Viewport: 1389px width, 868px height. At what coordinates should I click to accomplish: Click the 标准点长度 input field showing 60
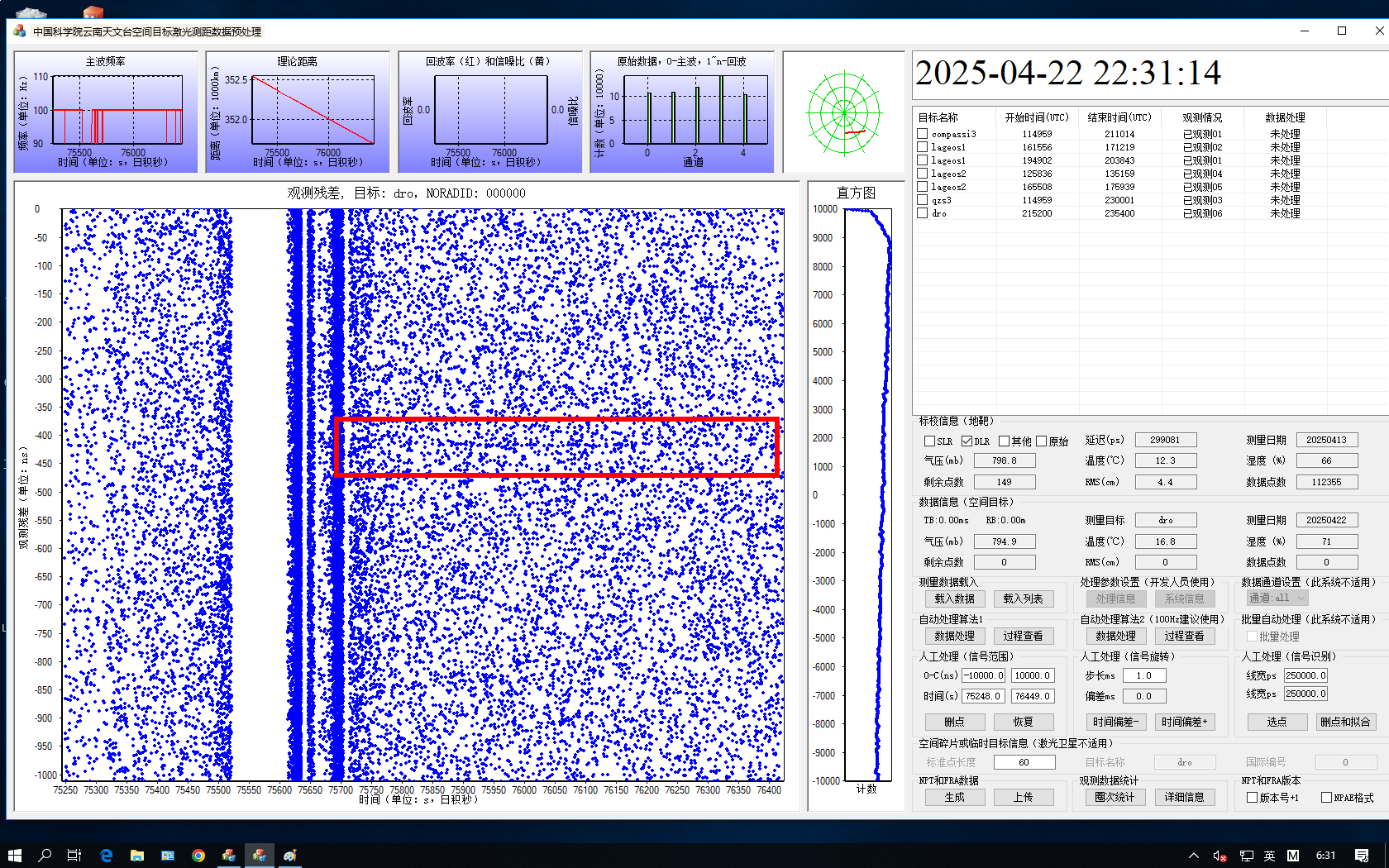(1024, 762)
